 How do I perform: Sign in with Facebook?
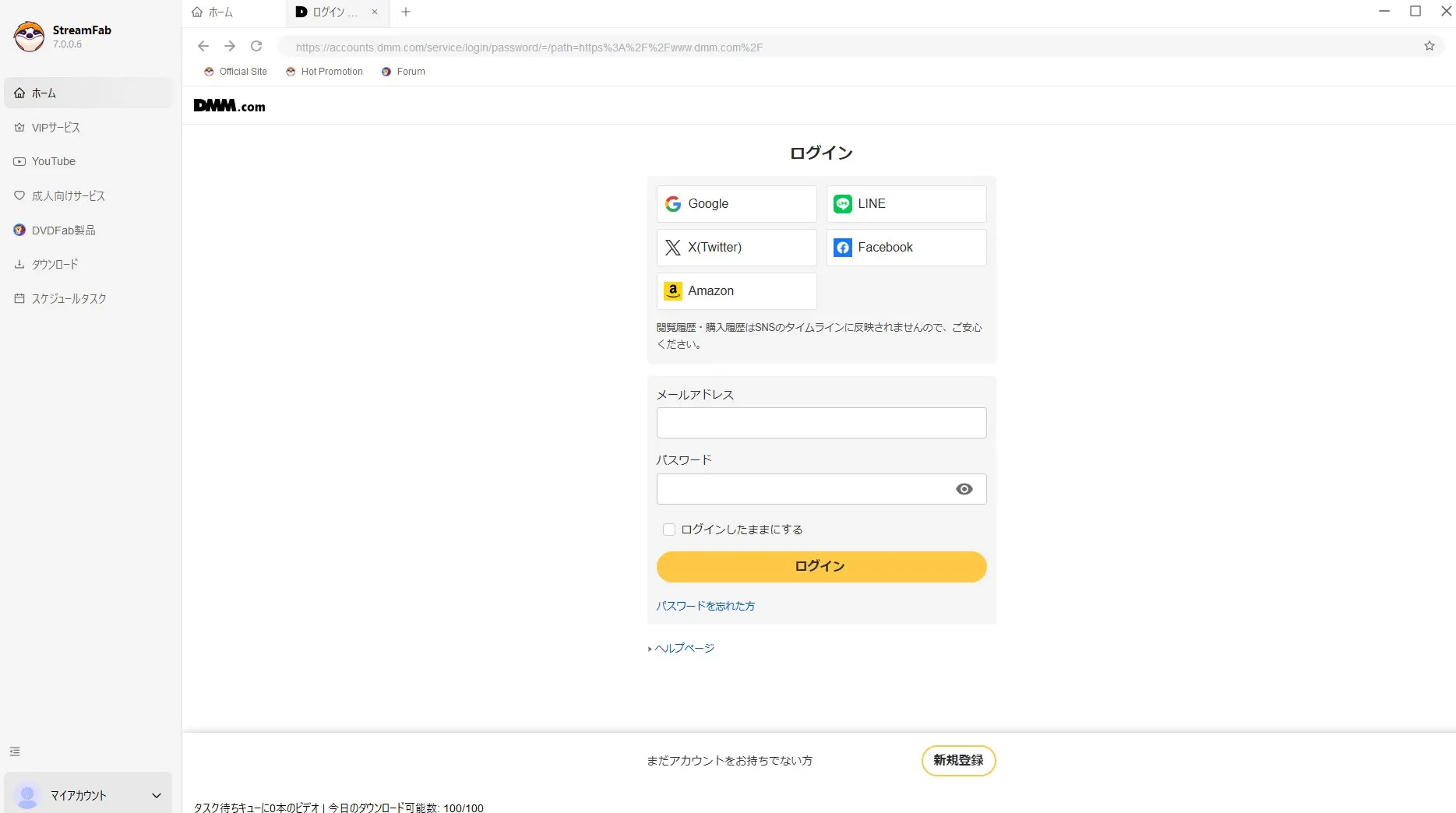[906, 248]
